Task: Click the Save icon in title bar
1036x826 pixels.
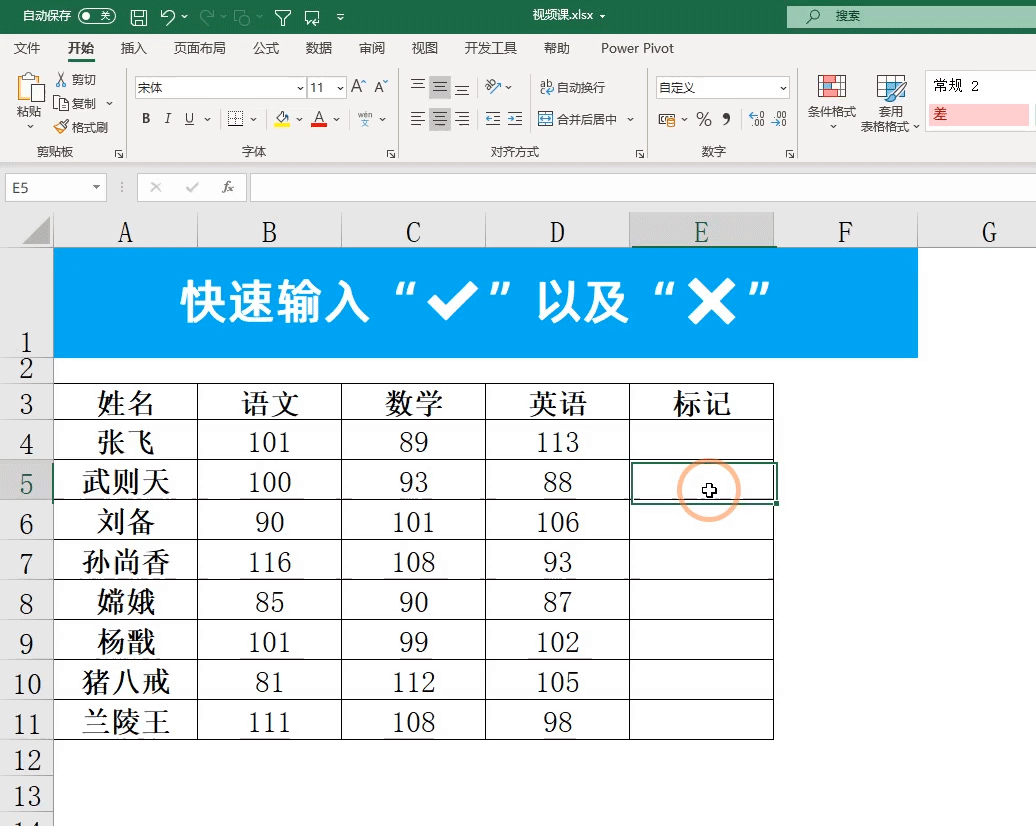Action: tap(139, 17)
